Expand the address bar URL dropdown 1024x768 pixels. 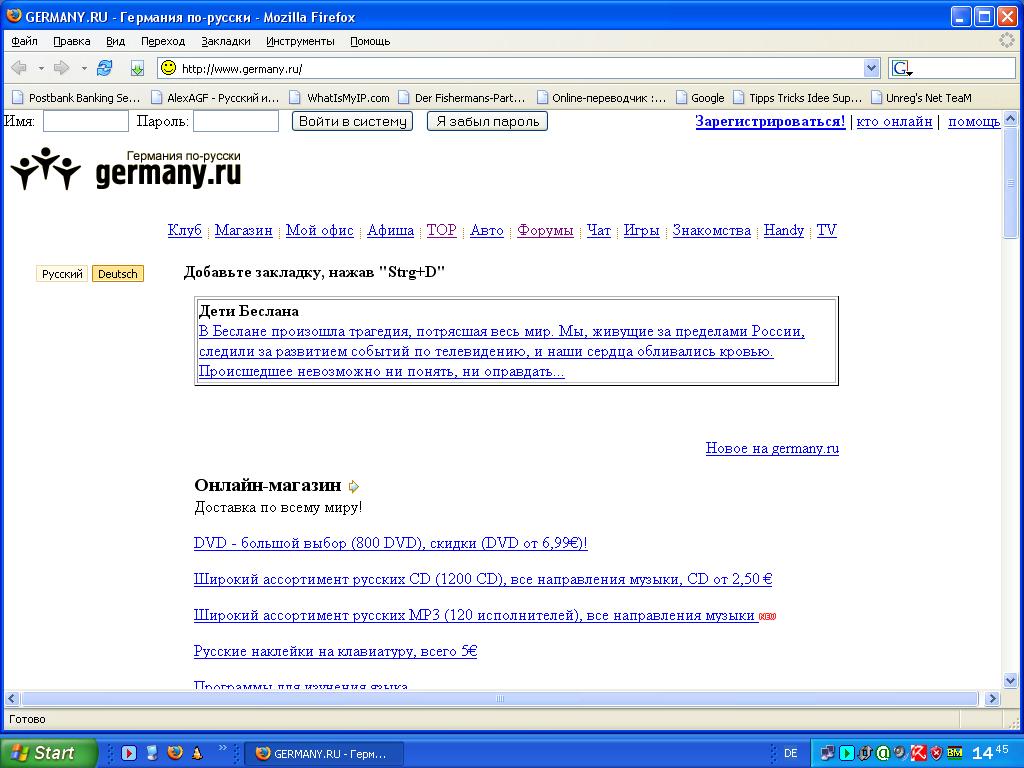click(871, 68)
